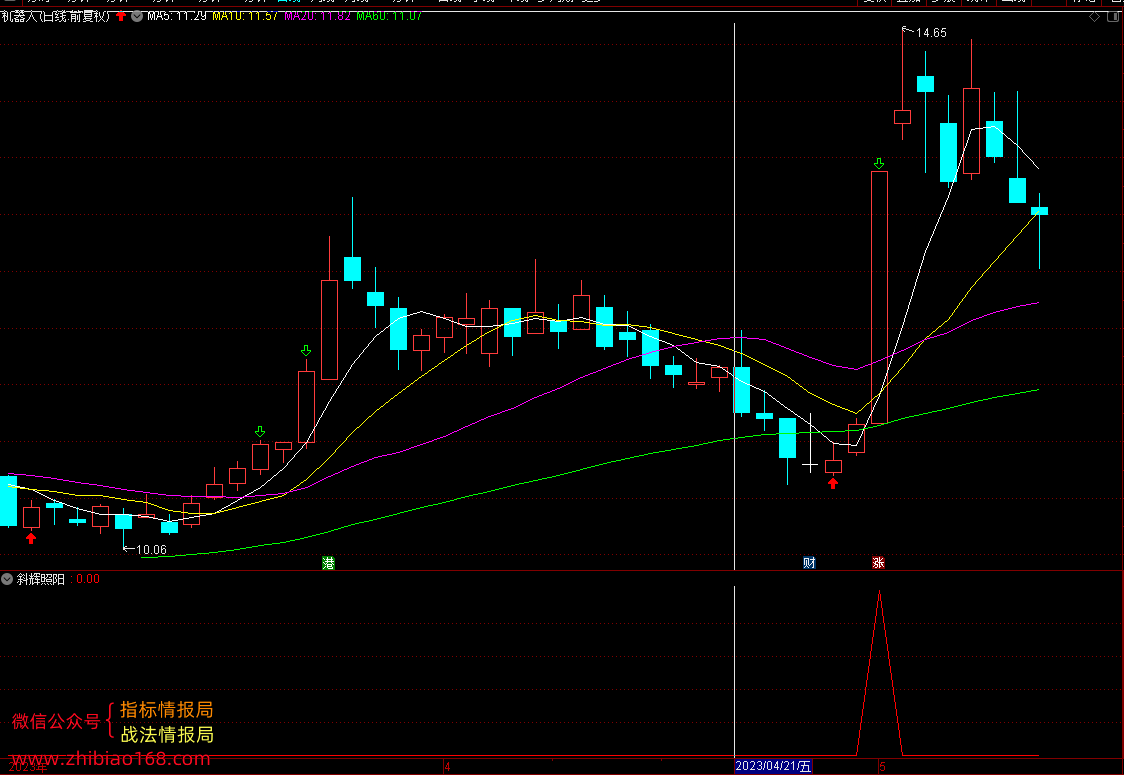Open the red 涨 event marker
Screen dimensions: 1124x775
click(x=878, y=563)
